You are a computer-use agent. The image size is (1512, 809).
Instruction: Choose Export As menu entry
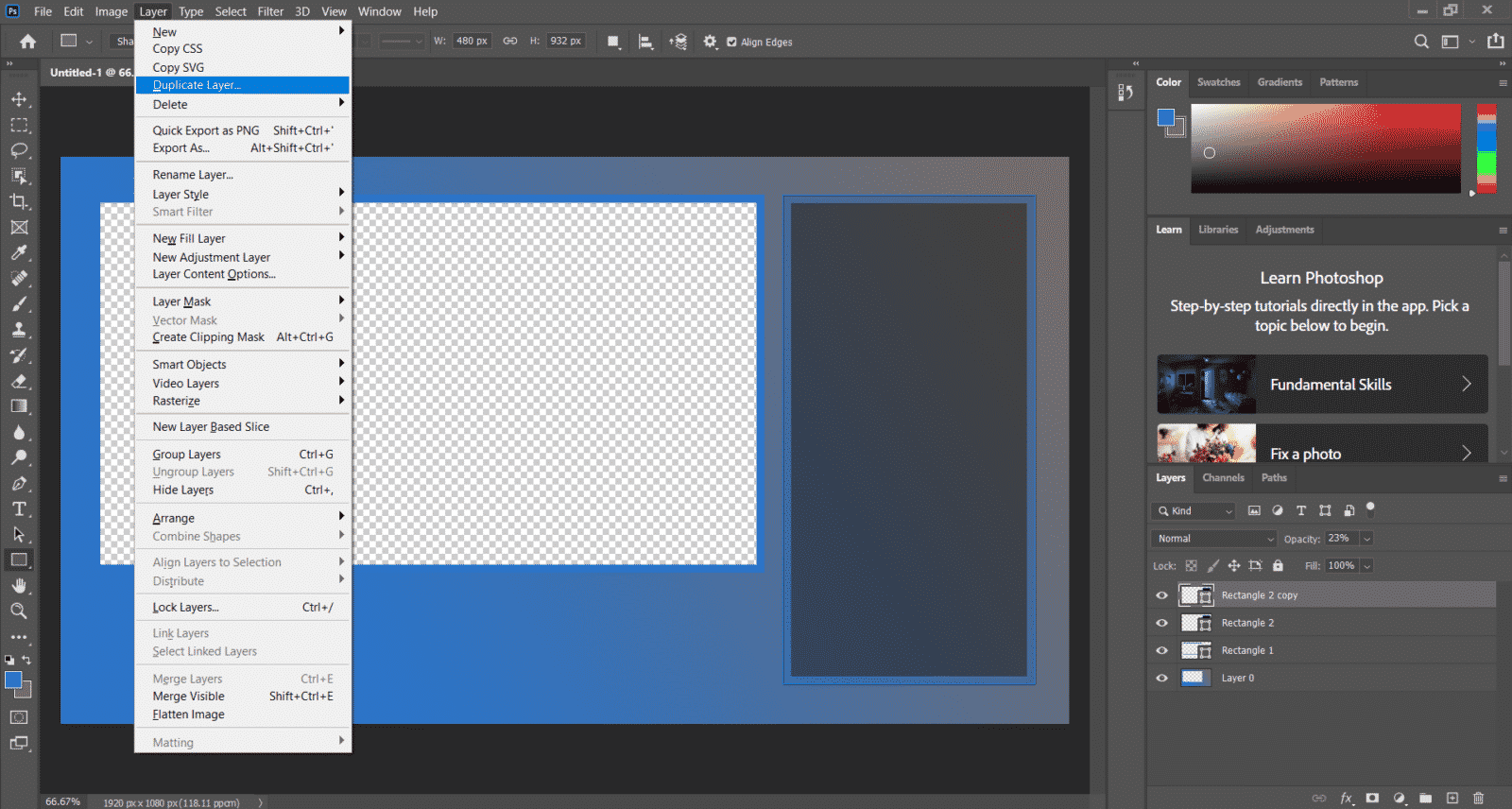pos(243,148)
